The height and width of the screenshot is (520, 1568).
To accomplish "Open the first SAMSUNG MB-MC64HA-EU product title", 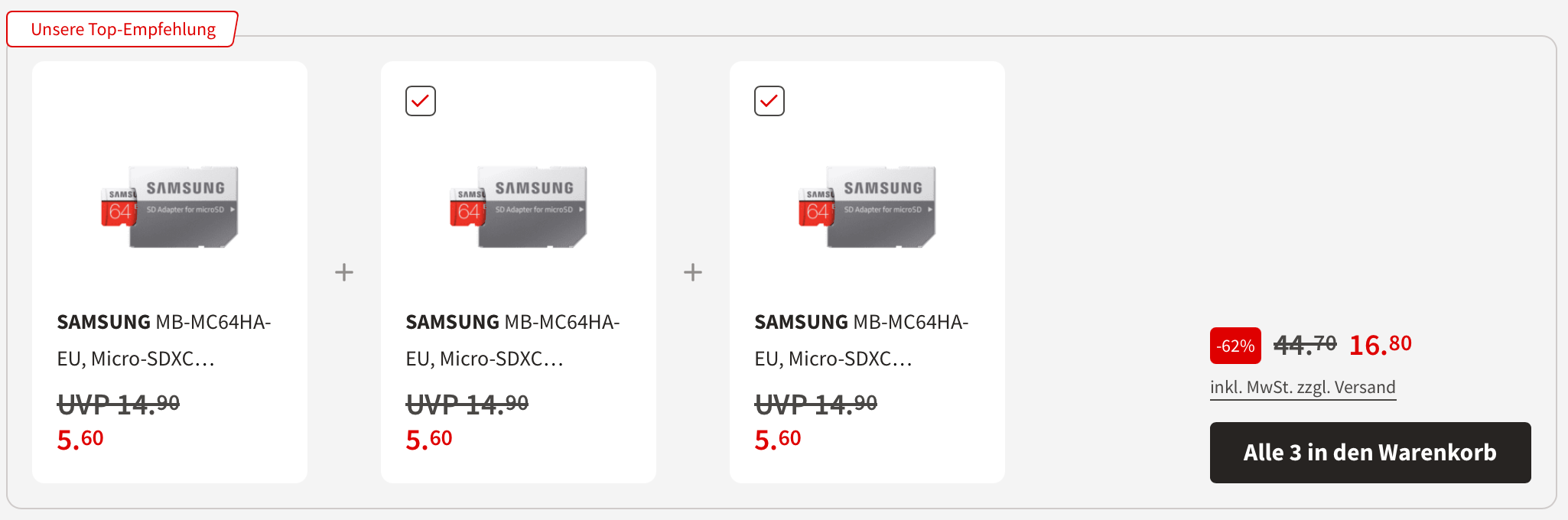I will click(164, 340).
